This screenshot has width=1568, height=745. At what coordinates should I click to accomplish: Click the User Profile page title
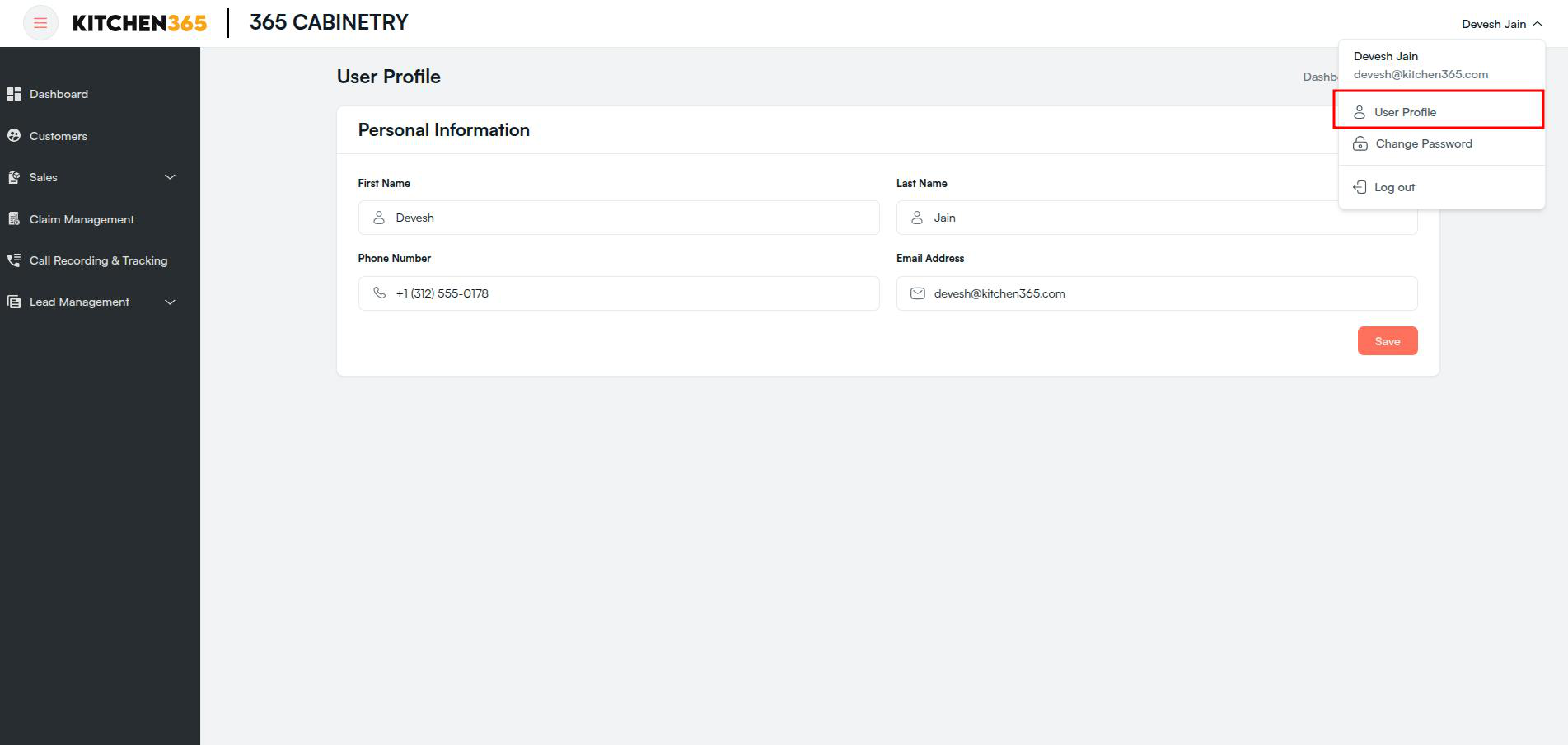tap(389, 77)
